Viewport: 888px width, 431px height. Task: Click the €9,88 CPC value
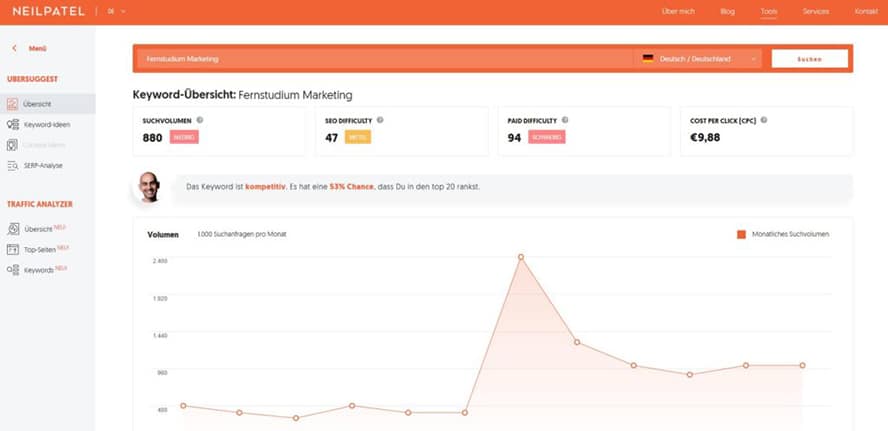click(705, 137)
